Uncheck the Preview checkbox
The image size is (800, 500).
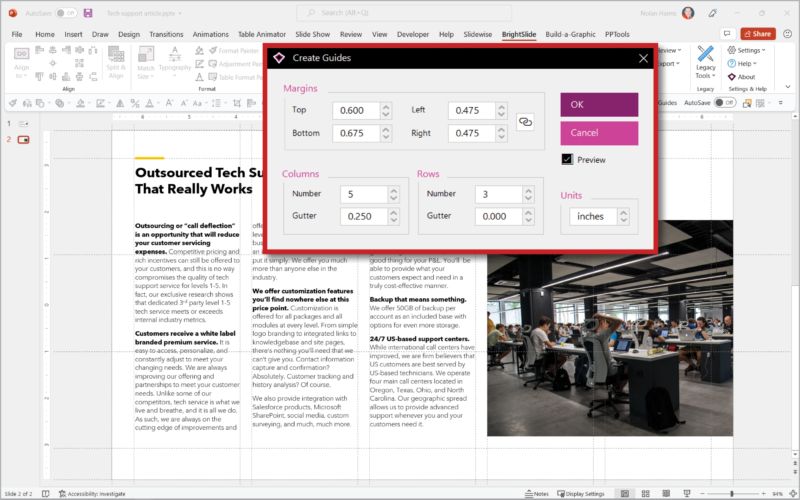click(x=567, y=159)
